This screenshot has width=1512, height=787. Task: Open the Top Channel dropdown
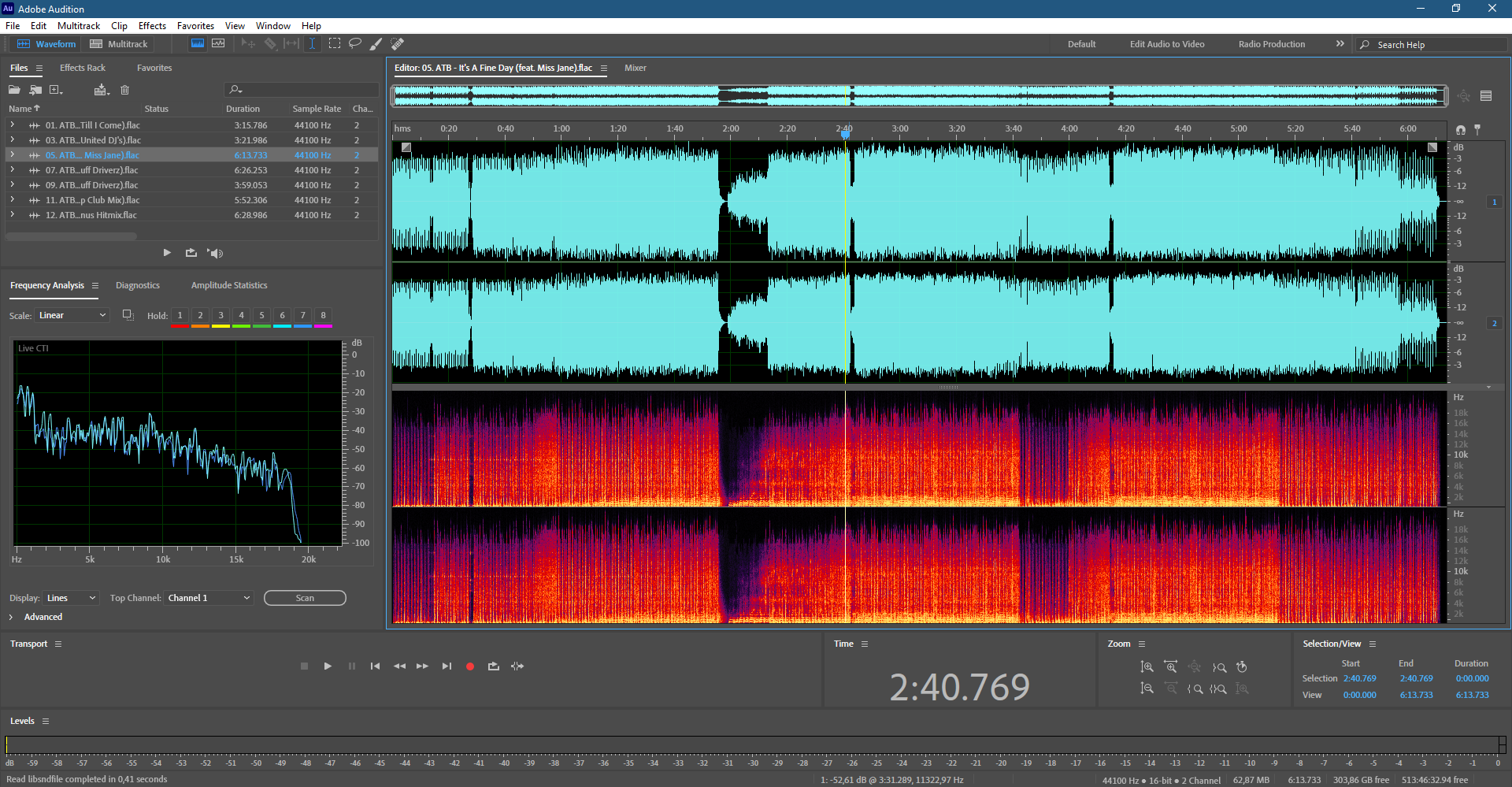209,598
